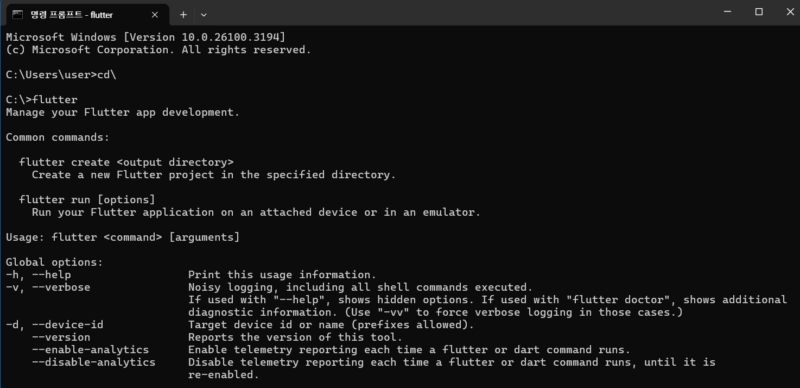Click the 'C:\>flutter' command line
Viewport: 800px width, 388px height.
tap(42, 100)
